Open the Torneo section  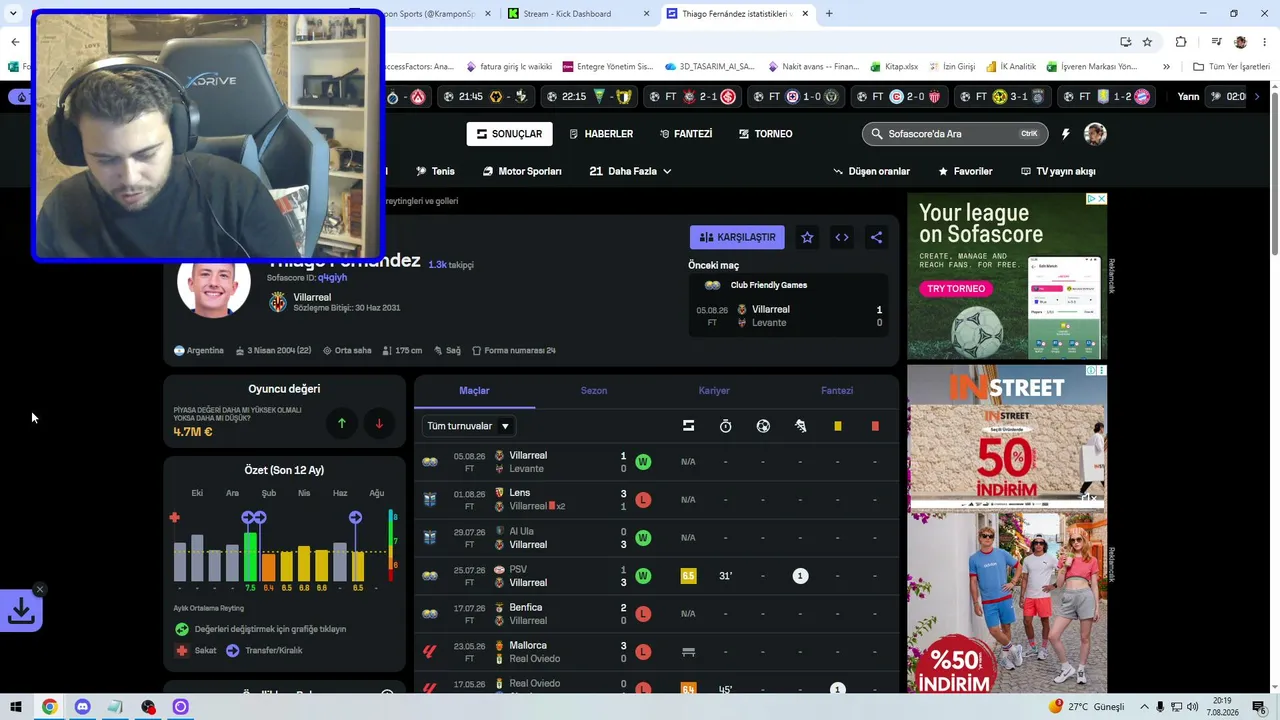766,134
